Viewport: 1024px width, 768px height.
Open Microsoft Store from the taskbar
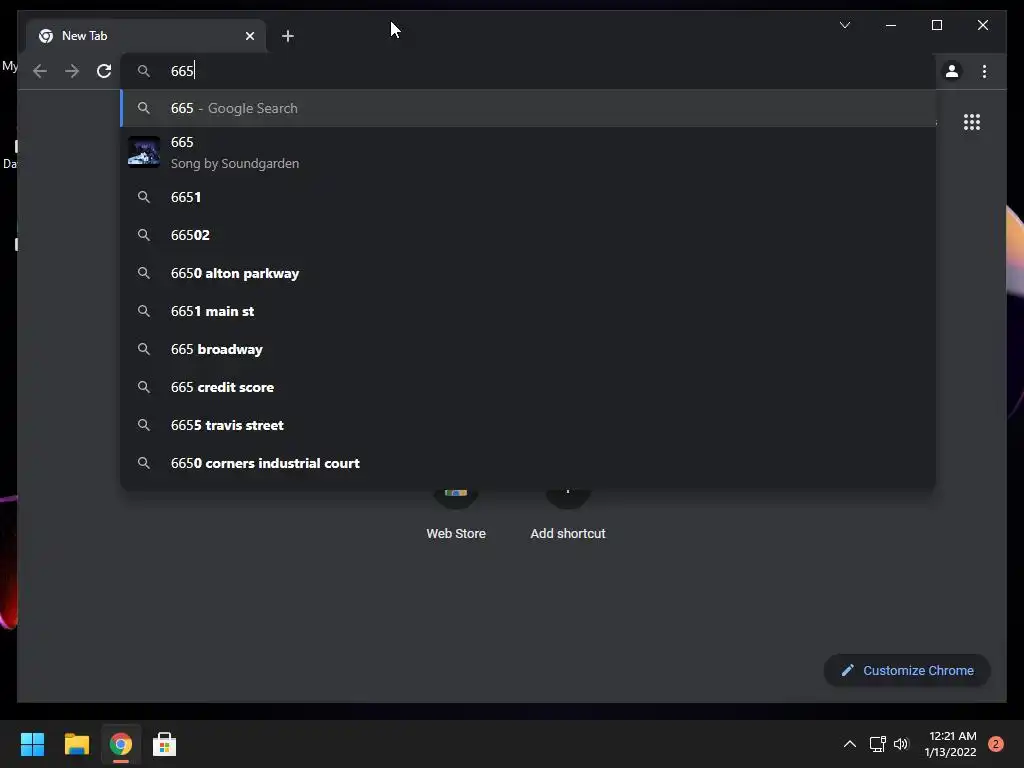click(165, 744)
